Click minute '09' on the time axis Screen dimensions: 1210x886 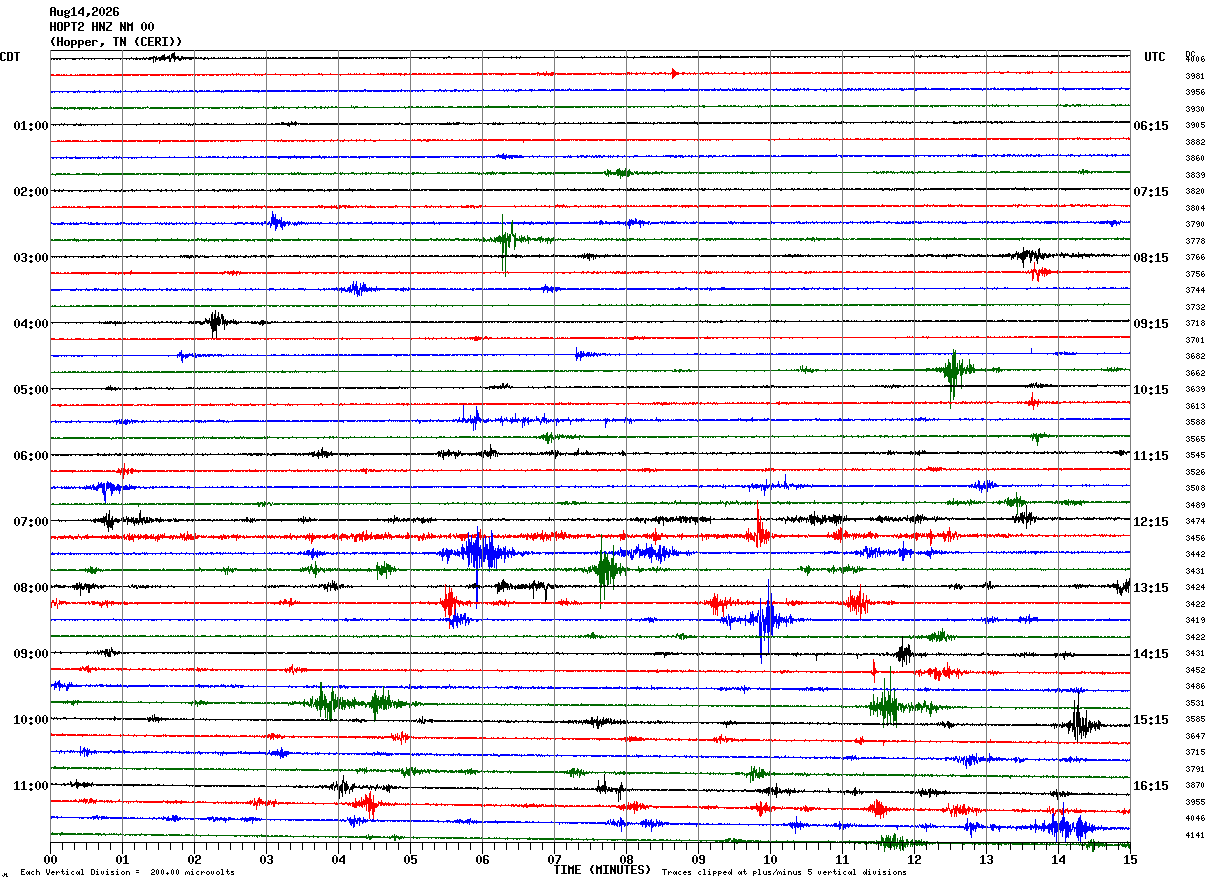[698, 859]
